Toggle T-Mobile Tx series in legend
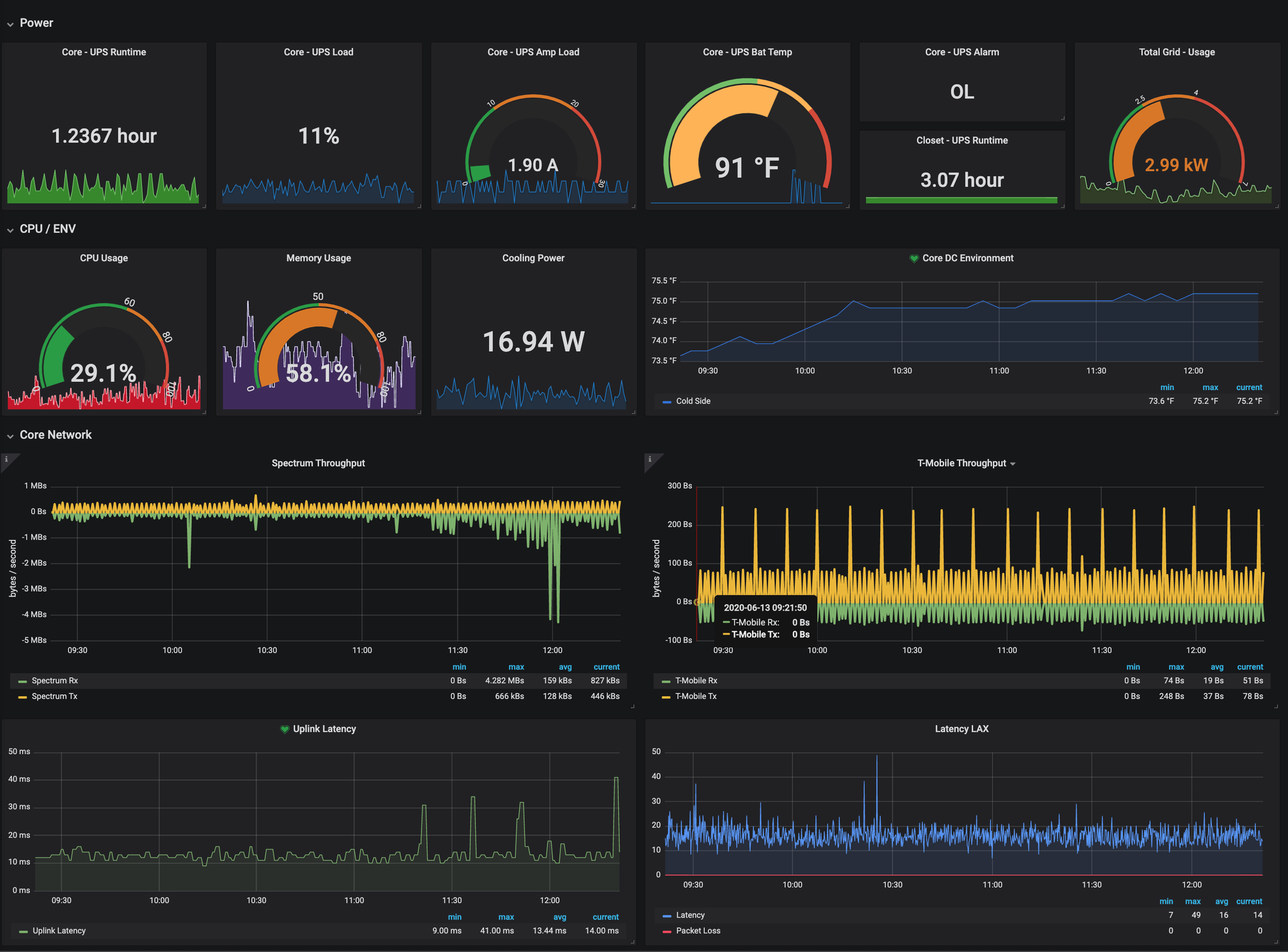1288x952 pixels. point(696,696)
